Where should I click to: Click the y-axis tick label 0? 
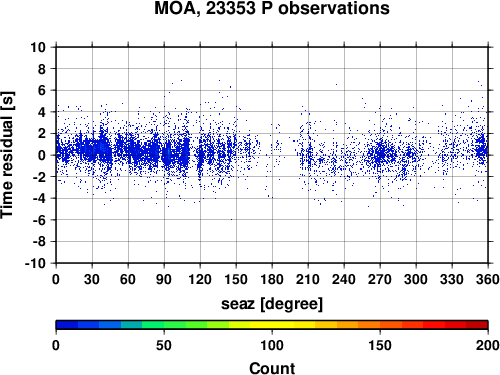point(42,155)
